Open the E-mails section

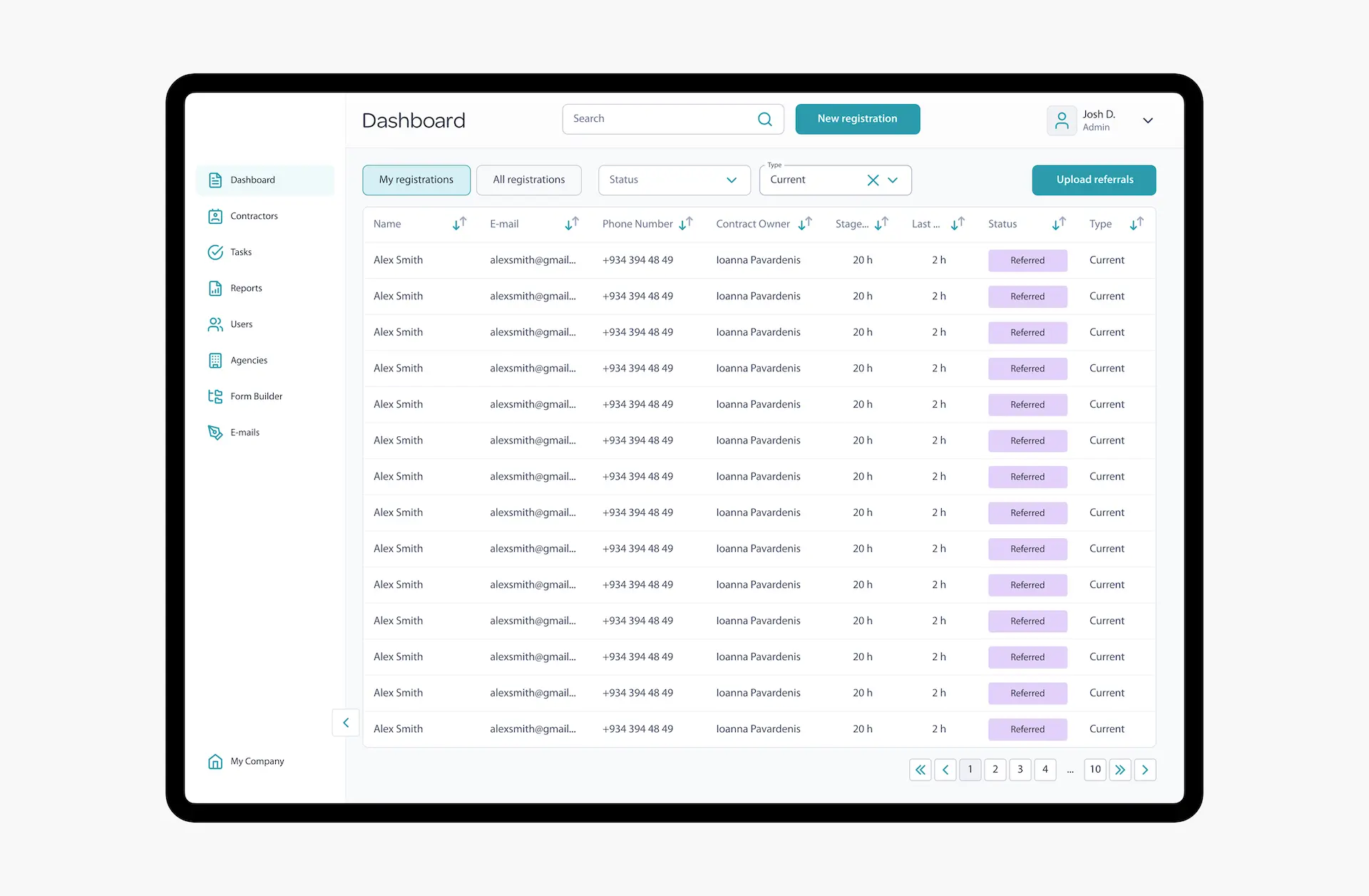[x=245, y=433]
